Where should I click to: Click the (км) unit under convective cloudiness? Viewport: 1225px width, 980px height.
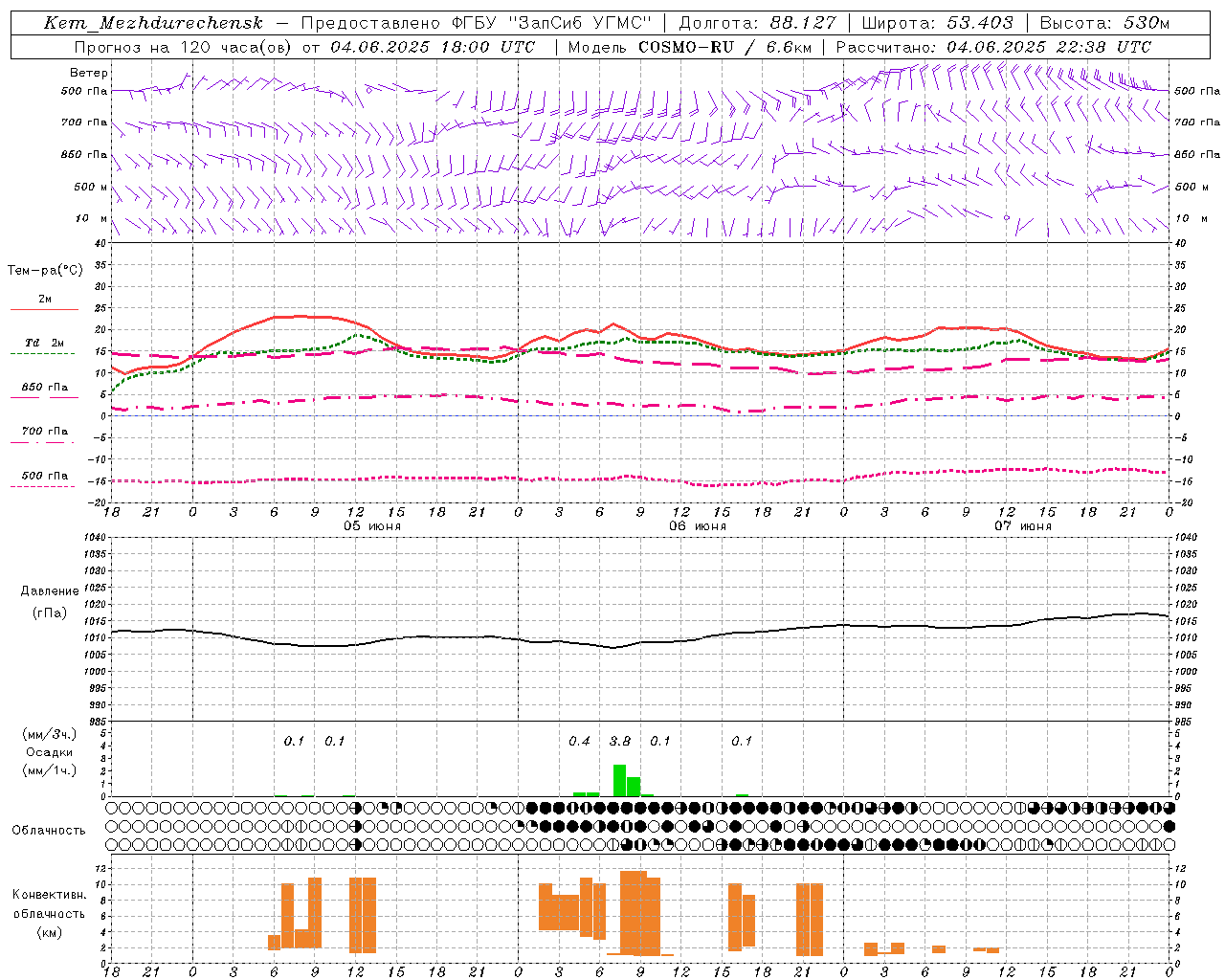(50, 932)
